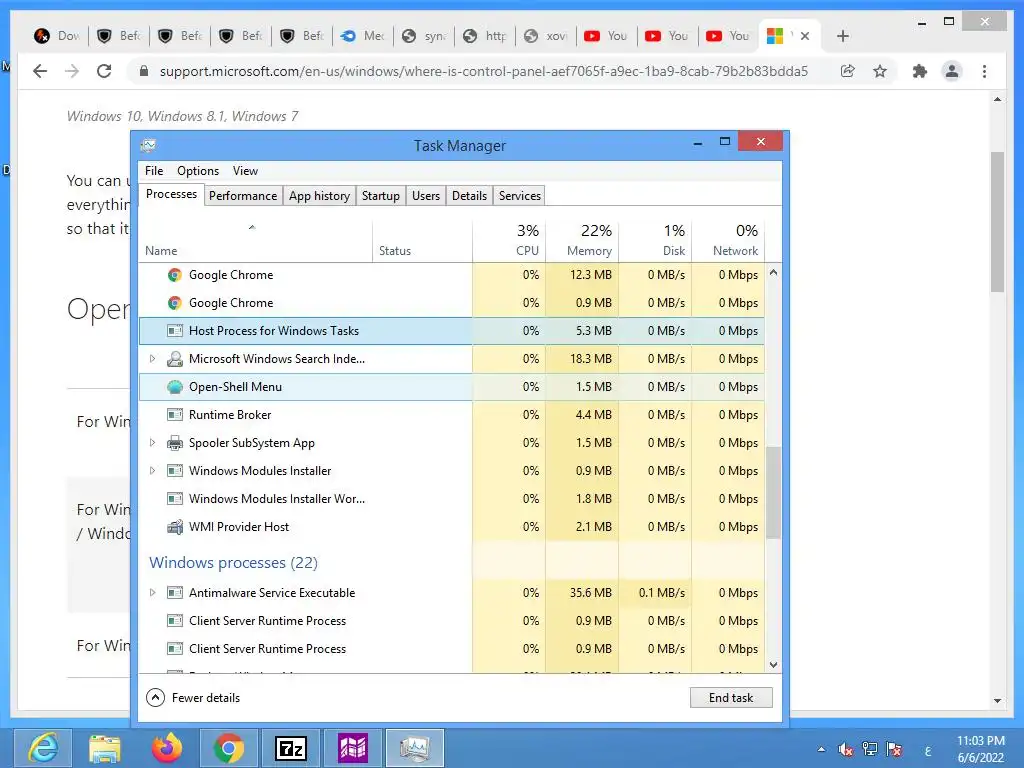This screenshot has height=768, width=1024.
Task: Click the 35.6 MB memory value
Action: (x=590, y=593)
